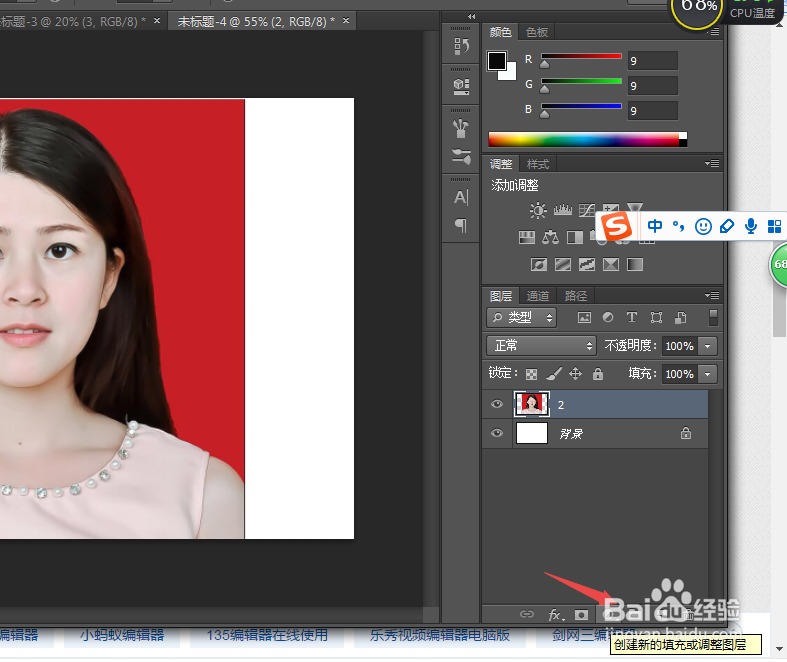The width and height of the screenshot is (787, 662).
Task: Switch to the 色板 tab
Action: pyautogui.click(x=537, y=32)
